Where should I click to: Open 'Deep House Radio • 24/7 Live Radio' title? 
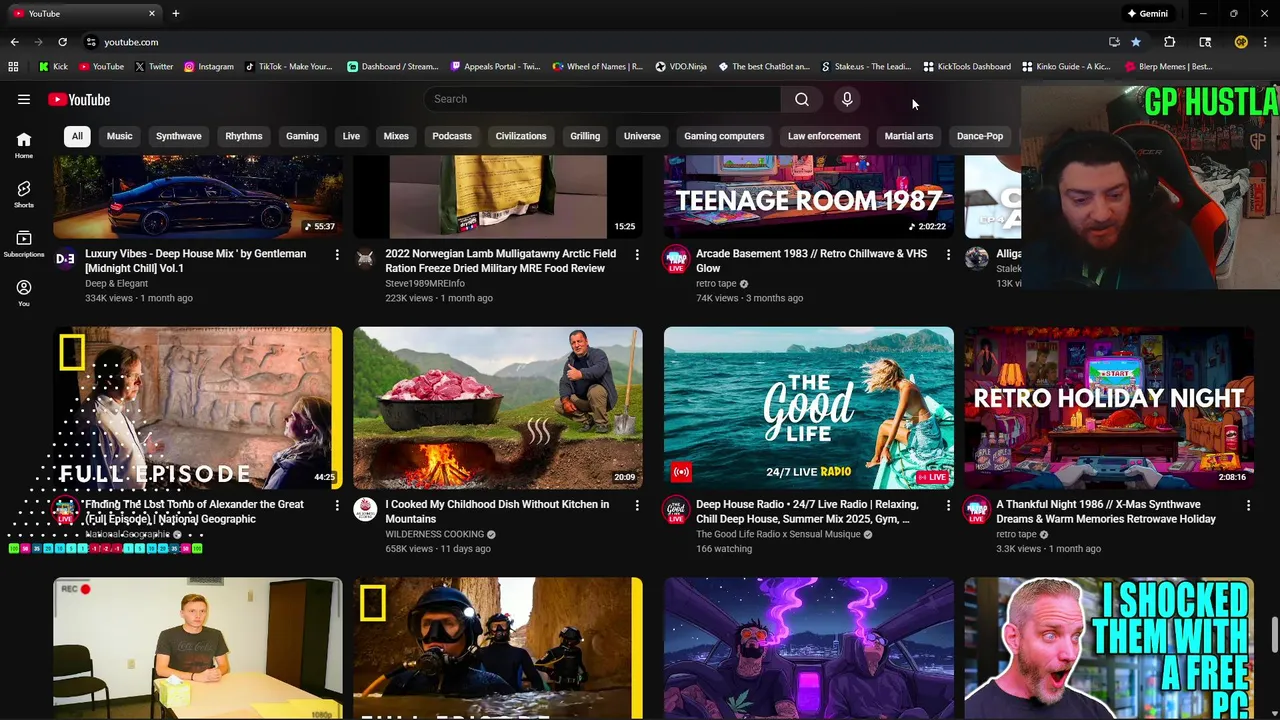coord(807,512)
